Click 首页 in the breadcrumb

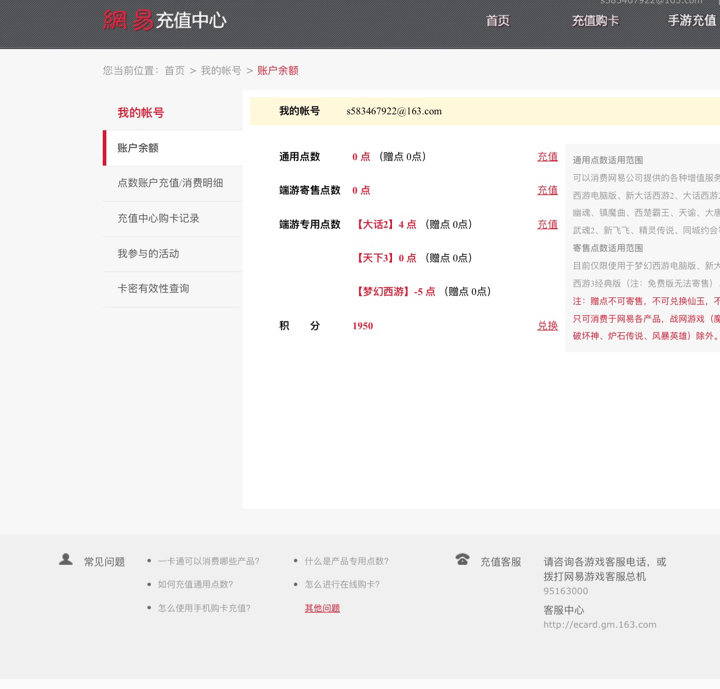[174, 70]
